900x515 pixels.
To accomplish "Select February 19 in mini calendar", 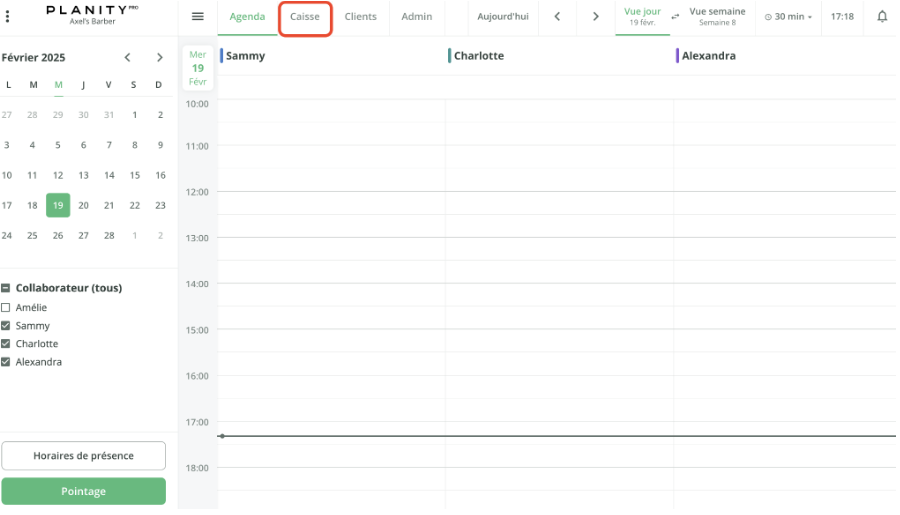I will pyautogui.click(x=58, y=206).
